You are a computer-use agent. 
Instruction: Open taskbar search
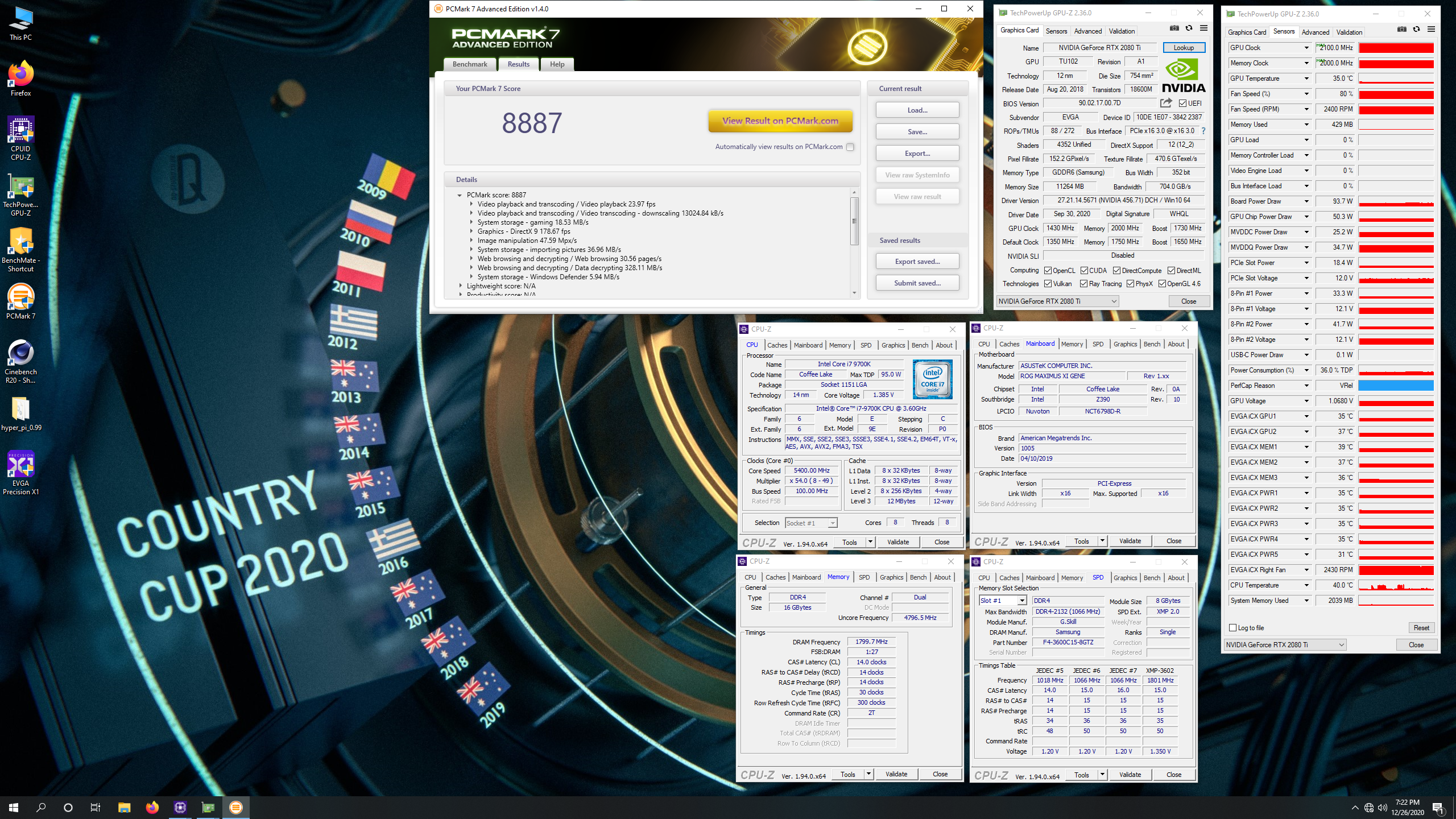tap(41, 807)
